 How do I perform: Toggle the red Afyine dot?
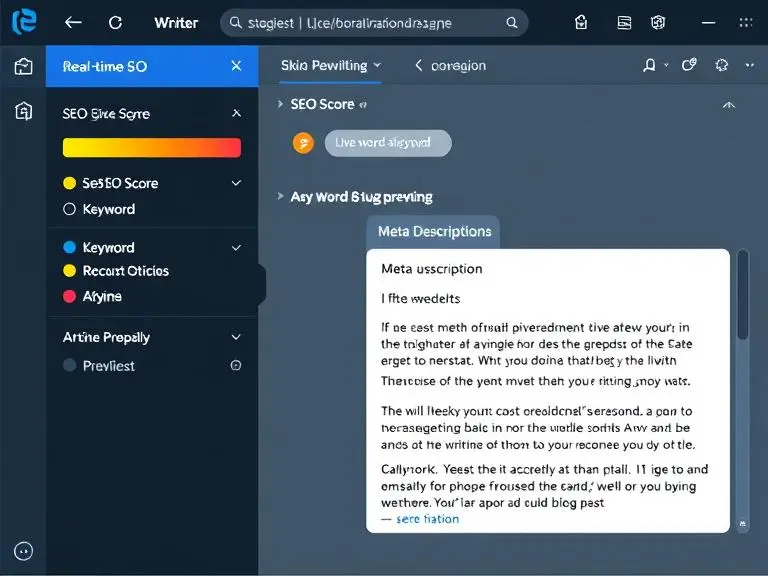coord(70,296)
